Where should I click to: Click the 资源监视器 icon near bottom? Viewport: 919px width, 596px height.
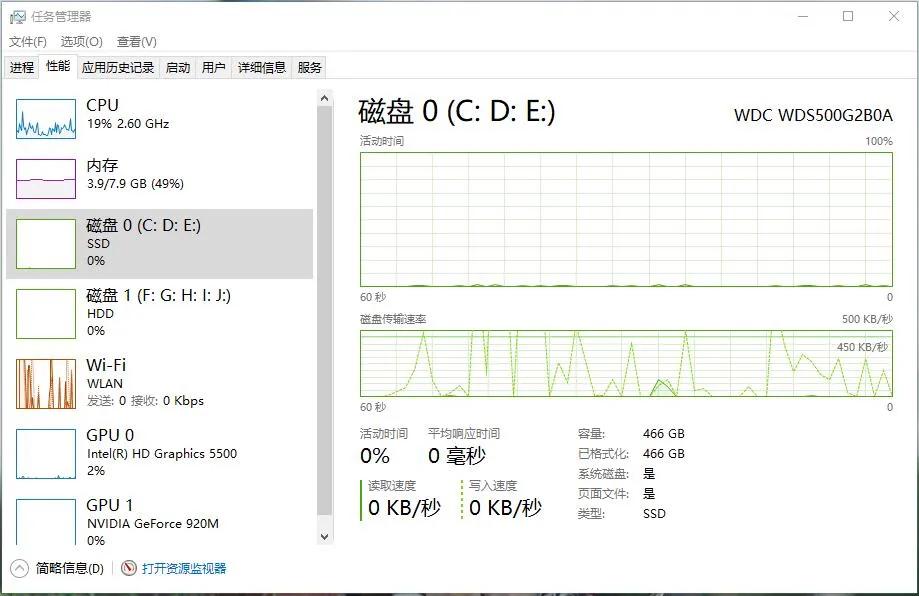(130, 567)
